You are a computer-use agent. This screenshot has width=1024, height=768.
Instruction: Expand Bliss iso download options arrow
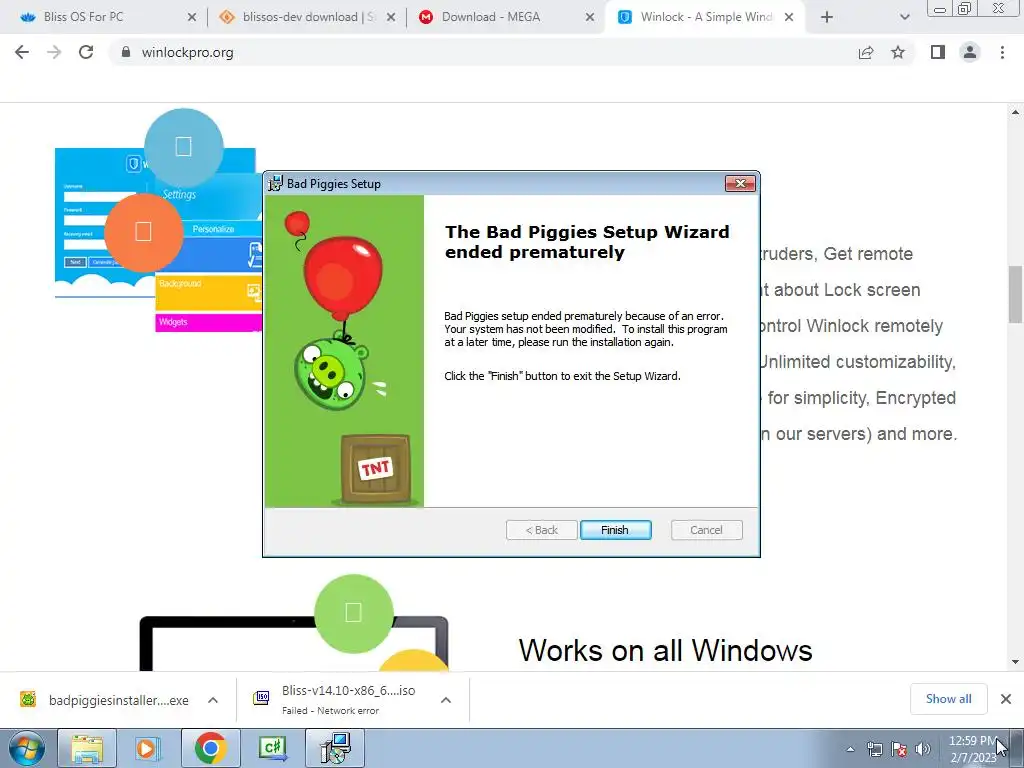pos(446,700)
